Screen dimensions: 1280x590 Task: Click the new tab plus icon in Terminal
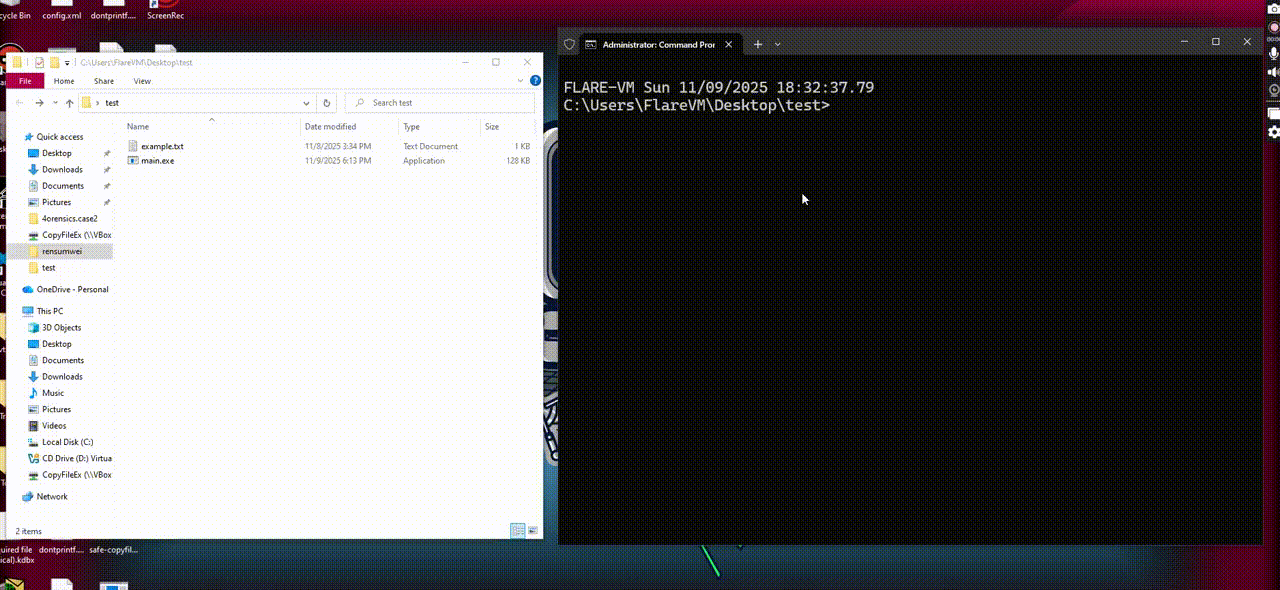coord(758,44)
